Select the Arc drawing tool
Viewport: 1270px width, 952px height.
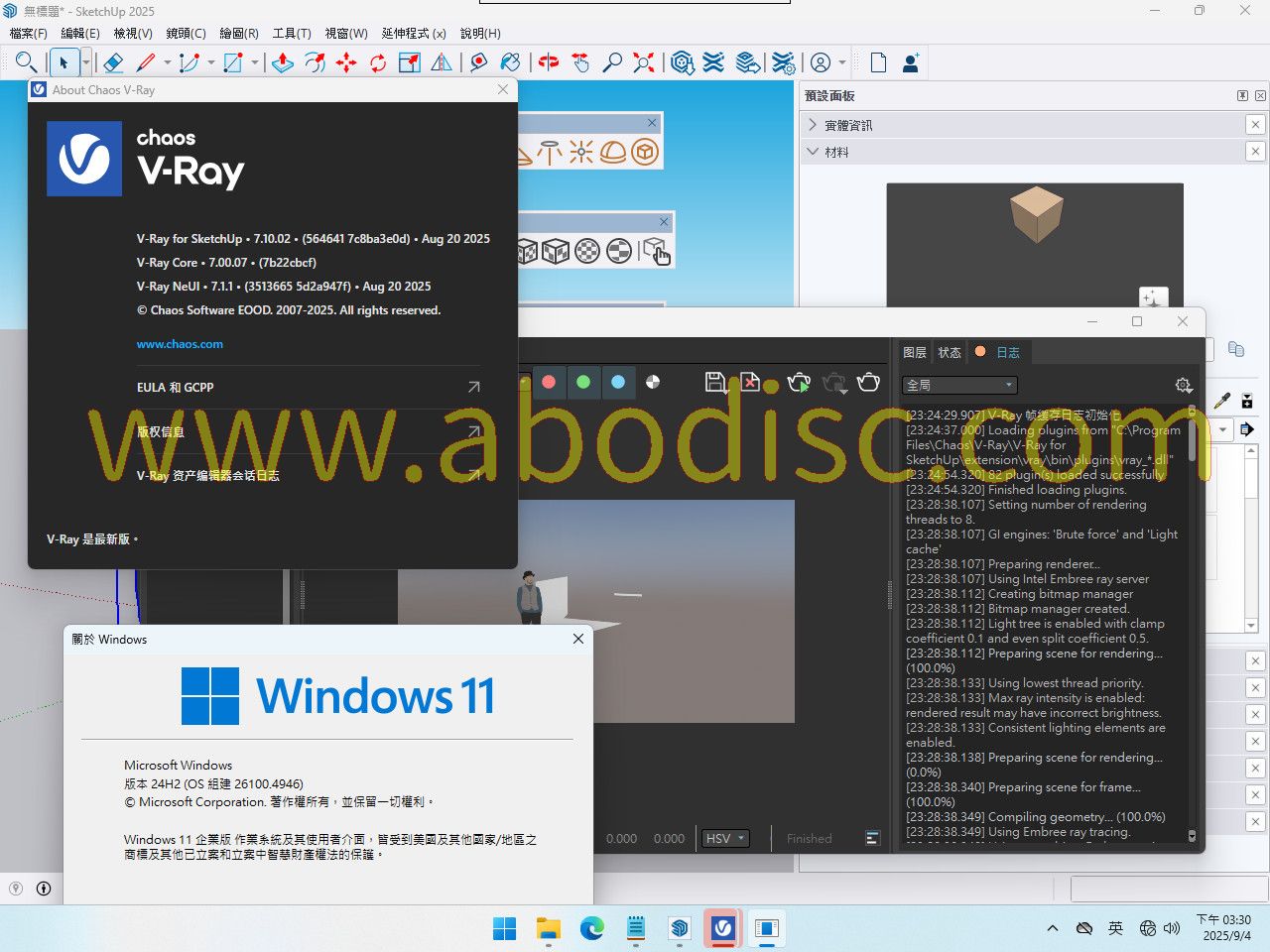[190, 62]
